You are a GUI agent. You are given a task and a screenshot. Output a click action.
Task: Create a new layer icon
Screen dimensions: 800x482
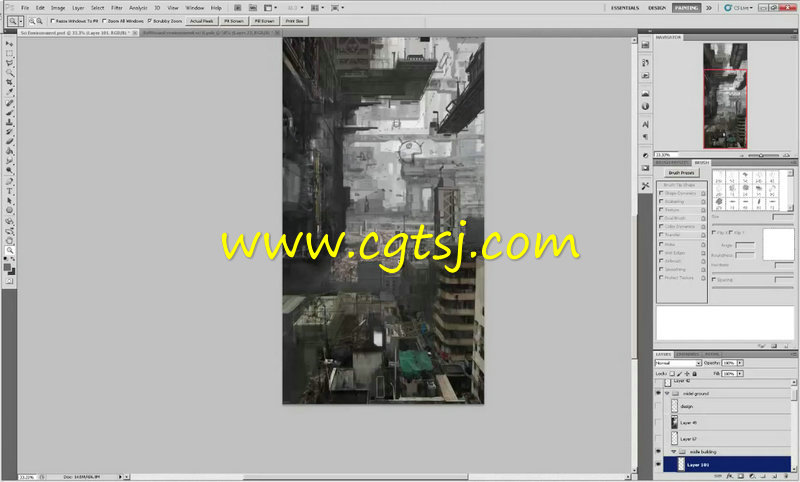point(774,476)
